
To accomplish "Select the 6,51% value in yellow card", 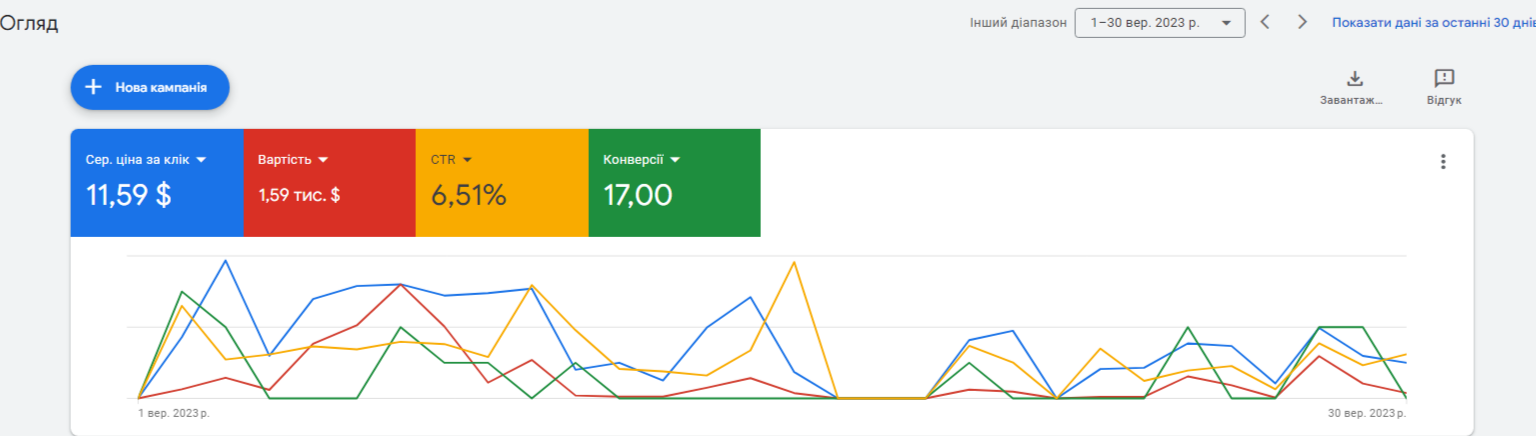I will pos(469,195).
